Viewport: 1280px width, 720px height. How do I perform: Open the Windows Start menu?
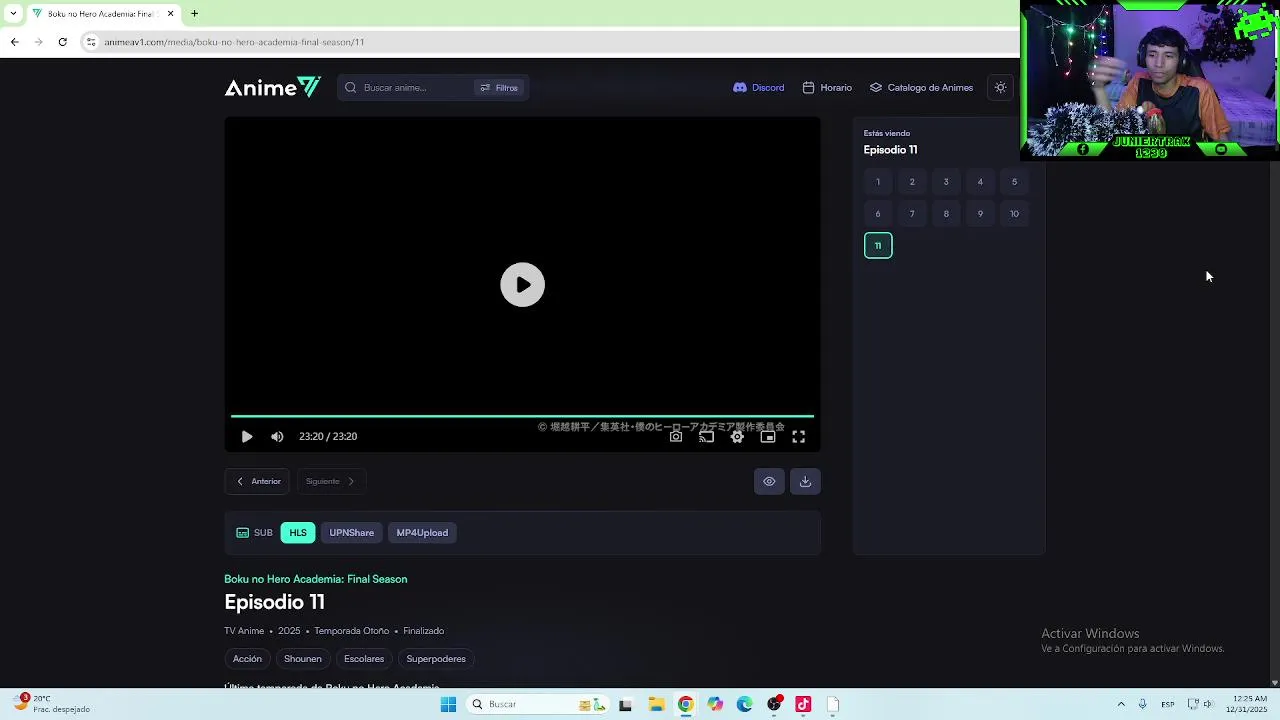click(x=448, y=705)
